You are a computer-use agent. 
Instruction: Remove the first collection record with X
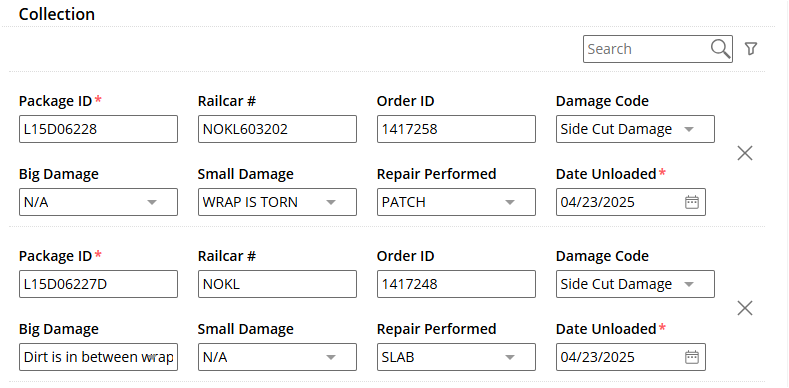745,153
